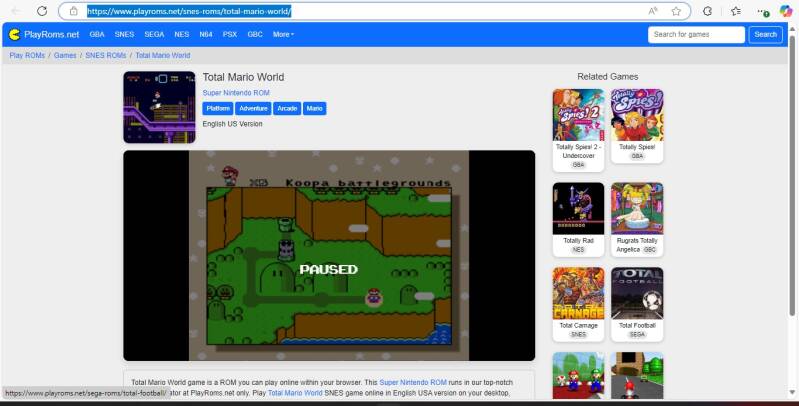Open the favorites list icon
This screenshot has width=799, height=406.
(x=736, y=11)
